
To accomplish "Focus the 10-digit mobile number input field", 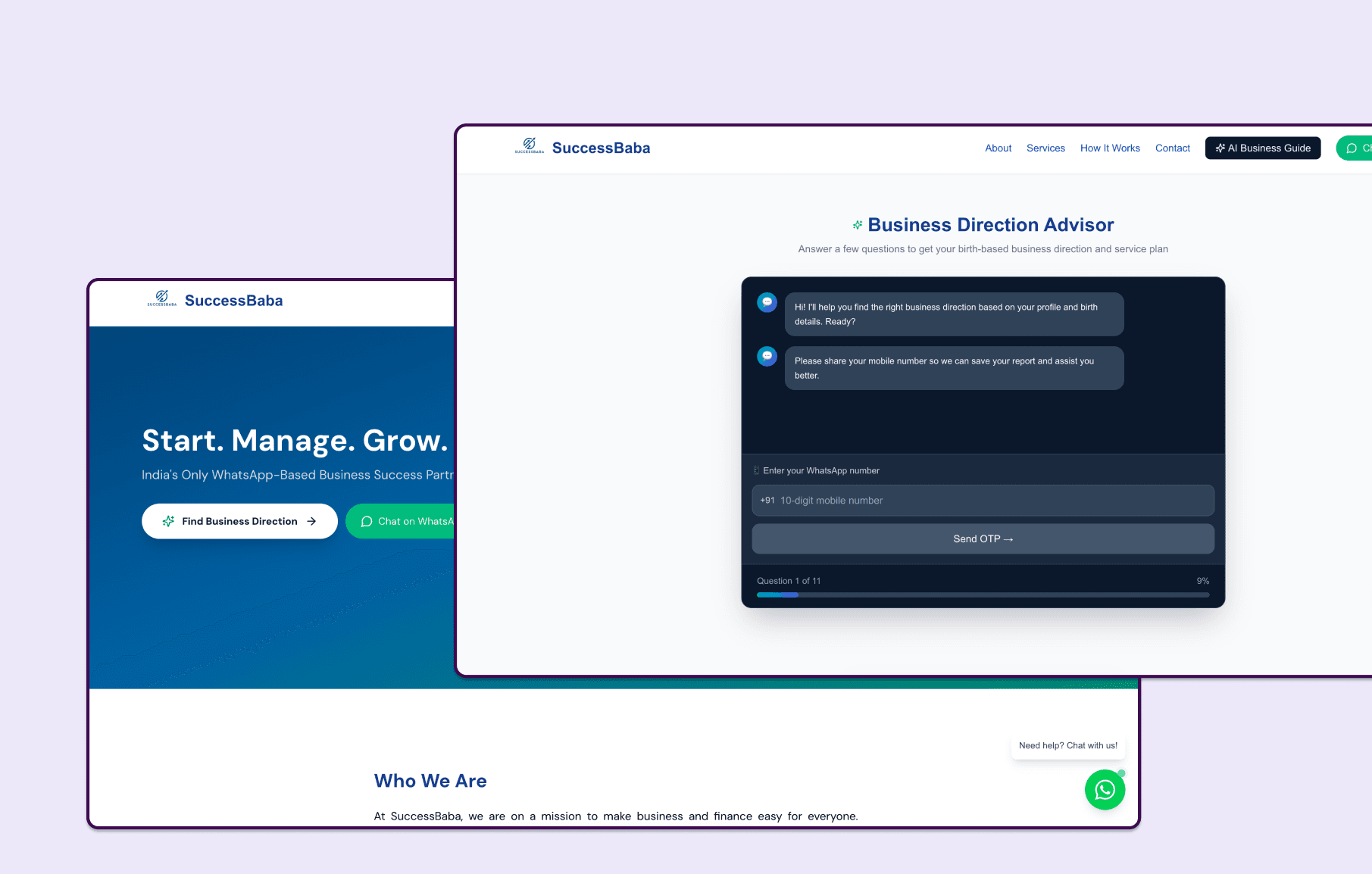I will pyautogui.click(x=983, y=500).
